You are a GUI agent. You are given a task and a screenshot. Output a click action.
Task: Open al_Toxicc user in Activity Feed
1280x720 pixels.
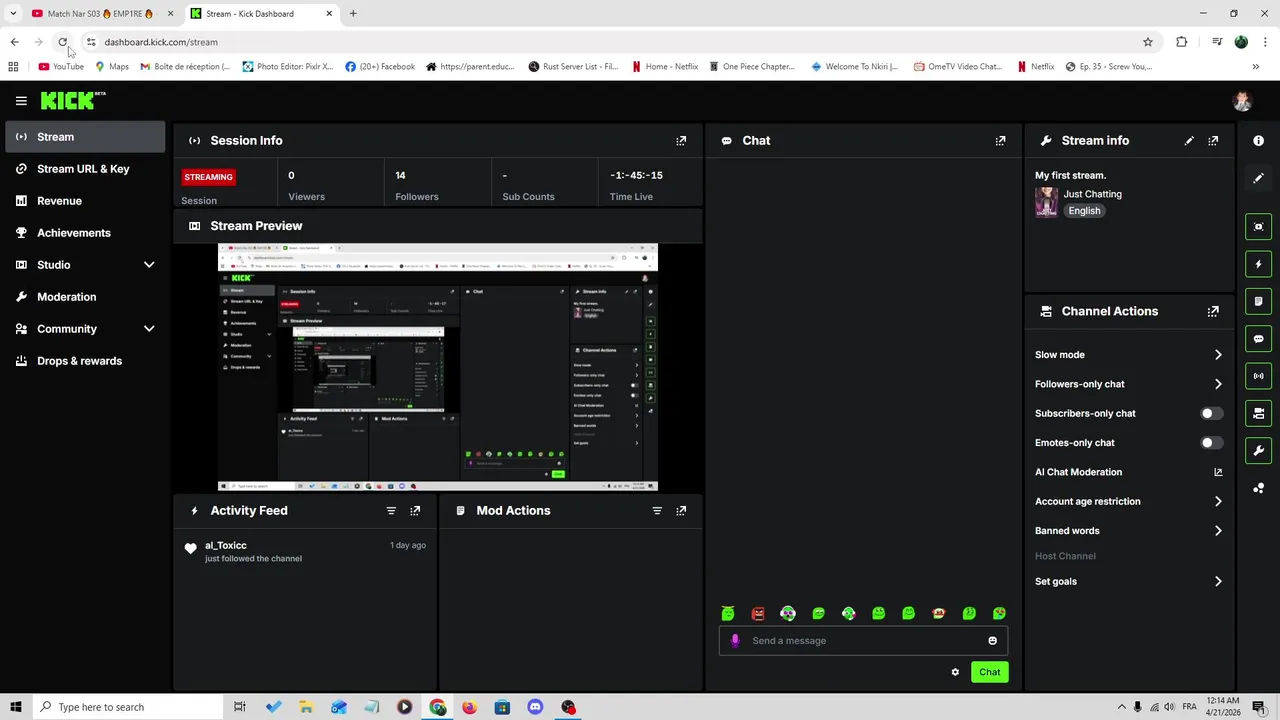click(226, 546)
